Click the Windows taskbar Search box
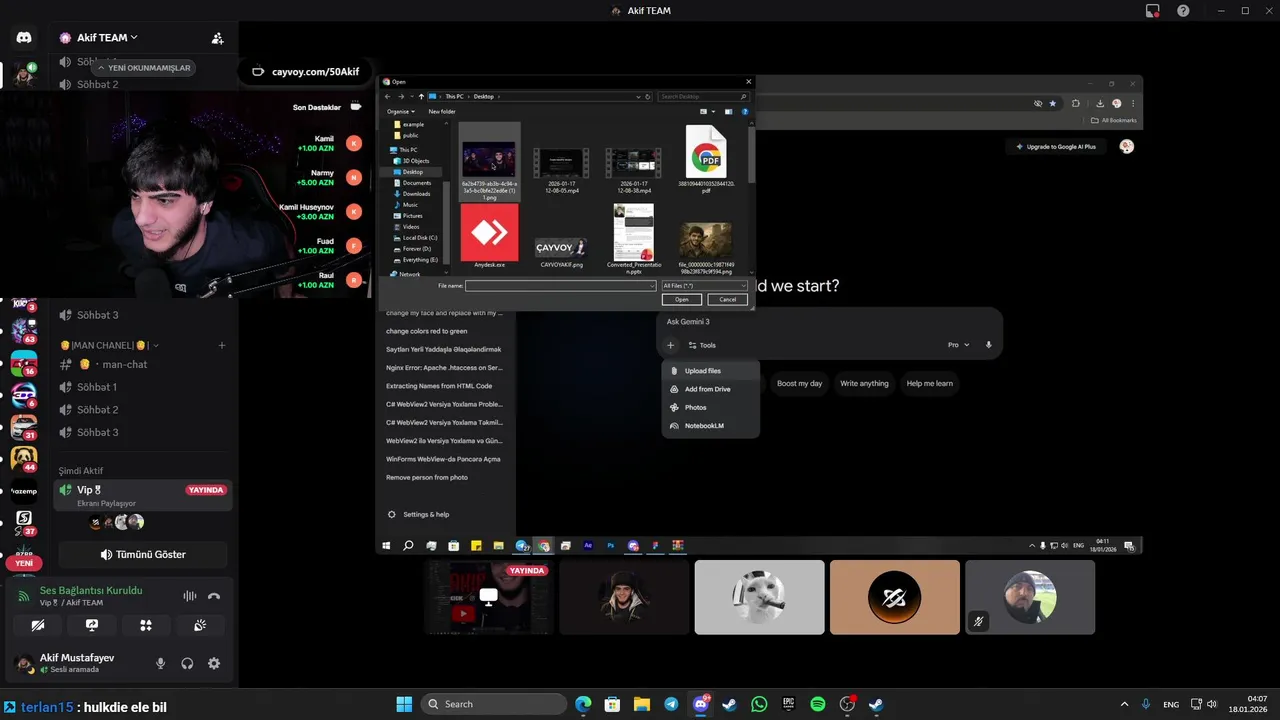1280x720 pixels. 494,704
